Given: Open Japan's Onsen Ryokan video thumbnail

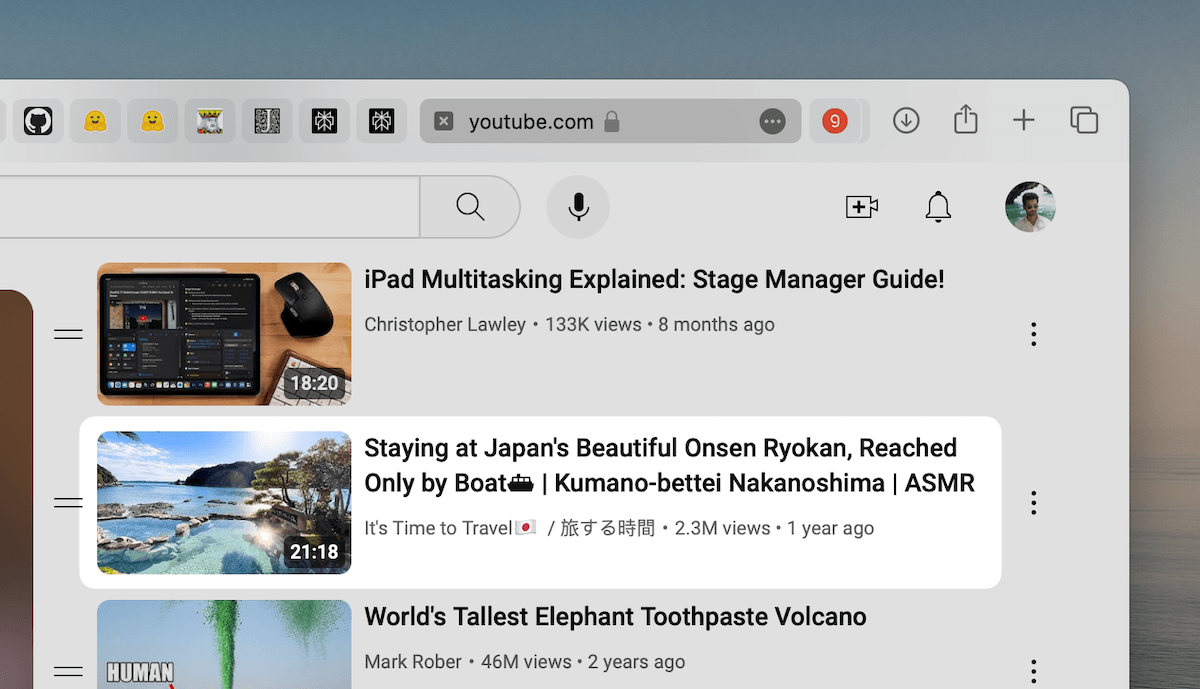Looking at the screenshot, I should click(224, 502).
